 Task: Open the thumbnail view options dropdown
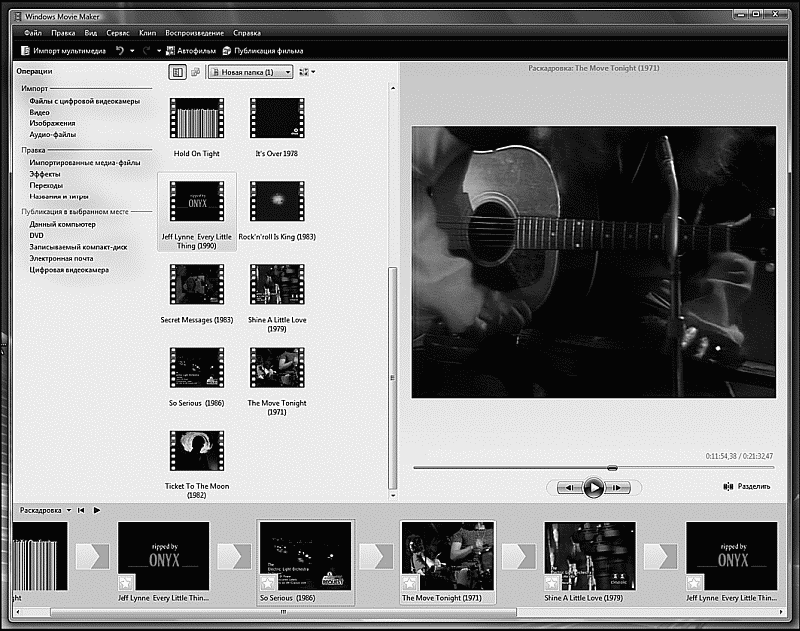[x=306, y=72]
